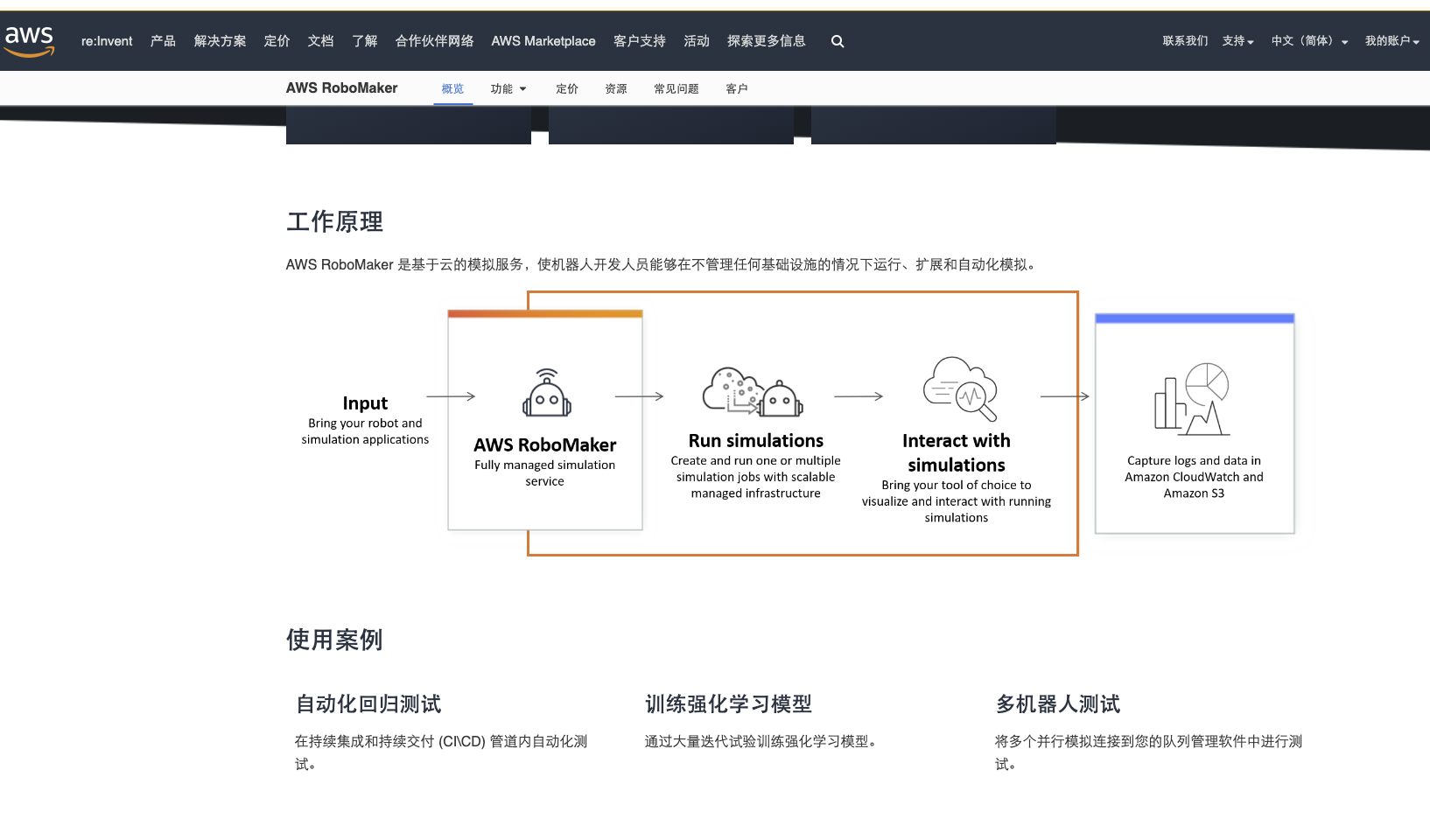Viewport: 1430px width, 840px height.
Task: Expand the 我的账户 account menu
Action: point(1391,41)
